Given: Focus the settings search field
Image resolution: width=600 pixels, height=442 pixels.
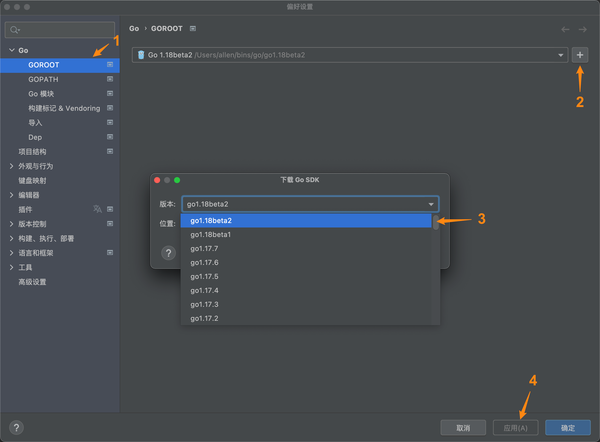Looking at the screenshot, I should pyautogui.click(x=60, y=30).
